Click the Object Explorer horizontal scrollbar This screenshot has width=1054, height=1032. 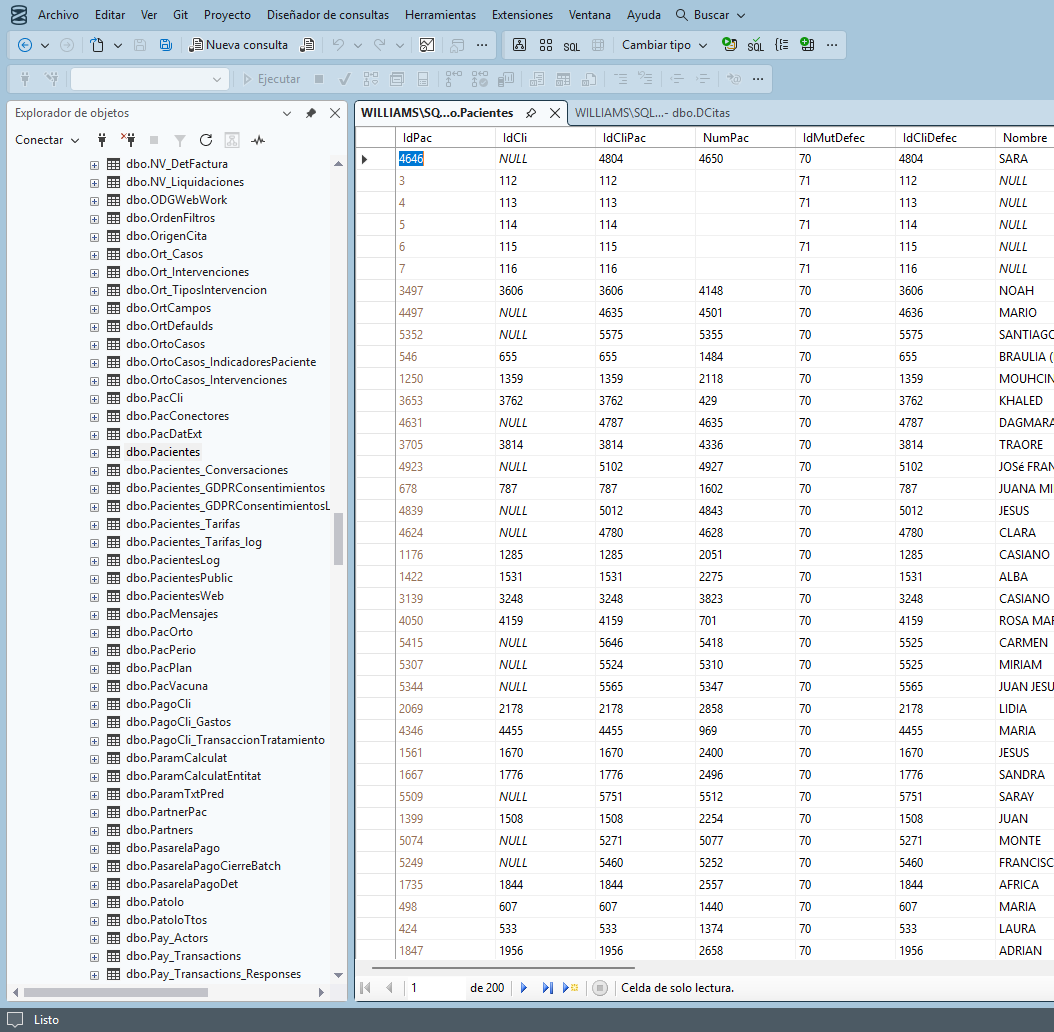point(116,992)
